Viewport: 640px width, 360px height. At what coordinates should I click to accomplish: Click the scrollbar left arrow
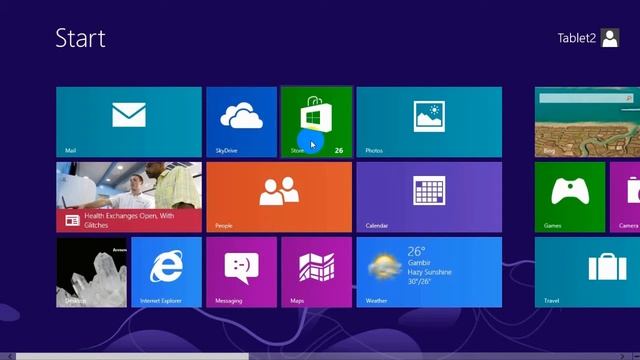[10, 356]
